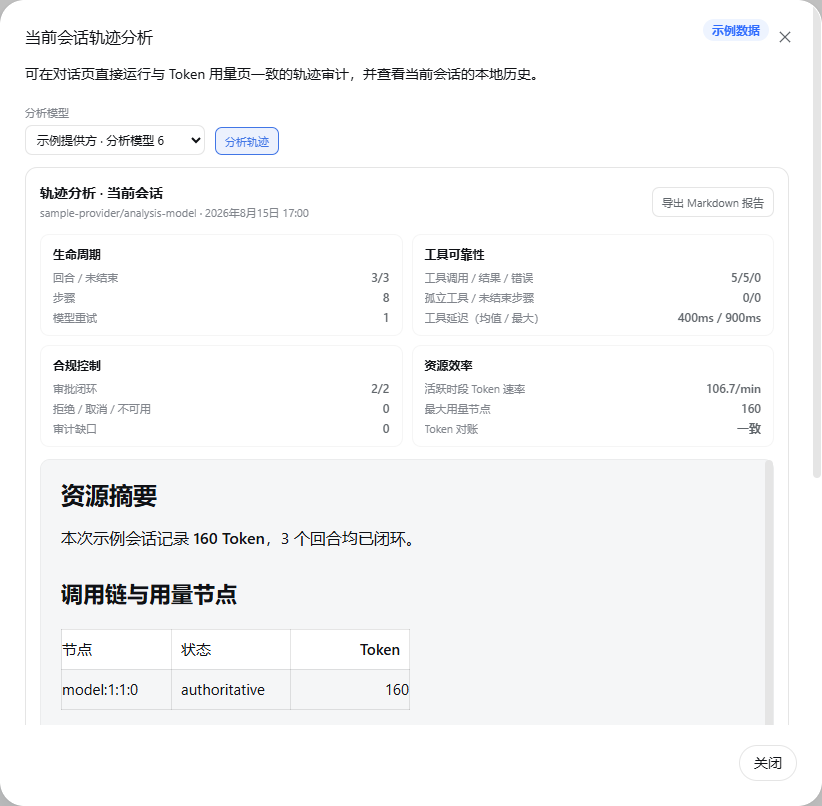822x806 pixels.
Task: Close the dialog with the X icon
Action: [x=784, y=37]
